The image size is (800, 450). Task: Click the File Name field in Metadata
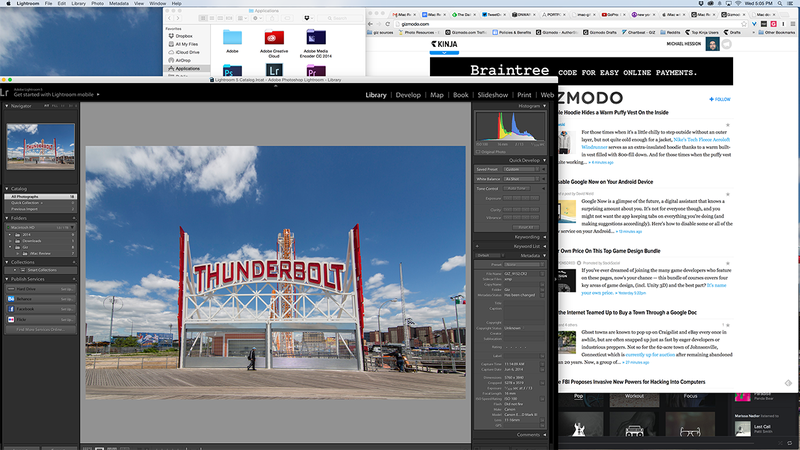[521, 274]
